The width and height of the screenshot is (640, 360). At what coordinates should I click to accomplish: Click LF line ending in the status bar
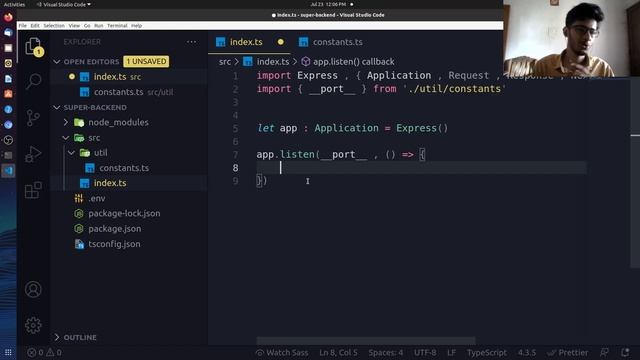451,353
